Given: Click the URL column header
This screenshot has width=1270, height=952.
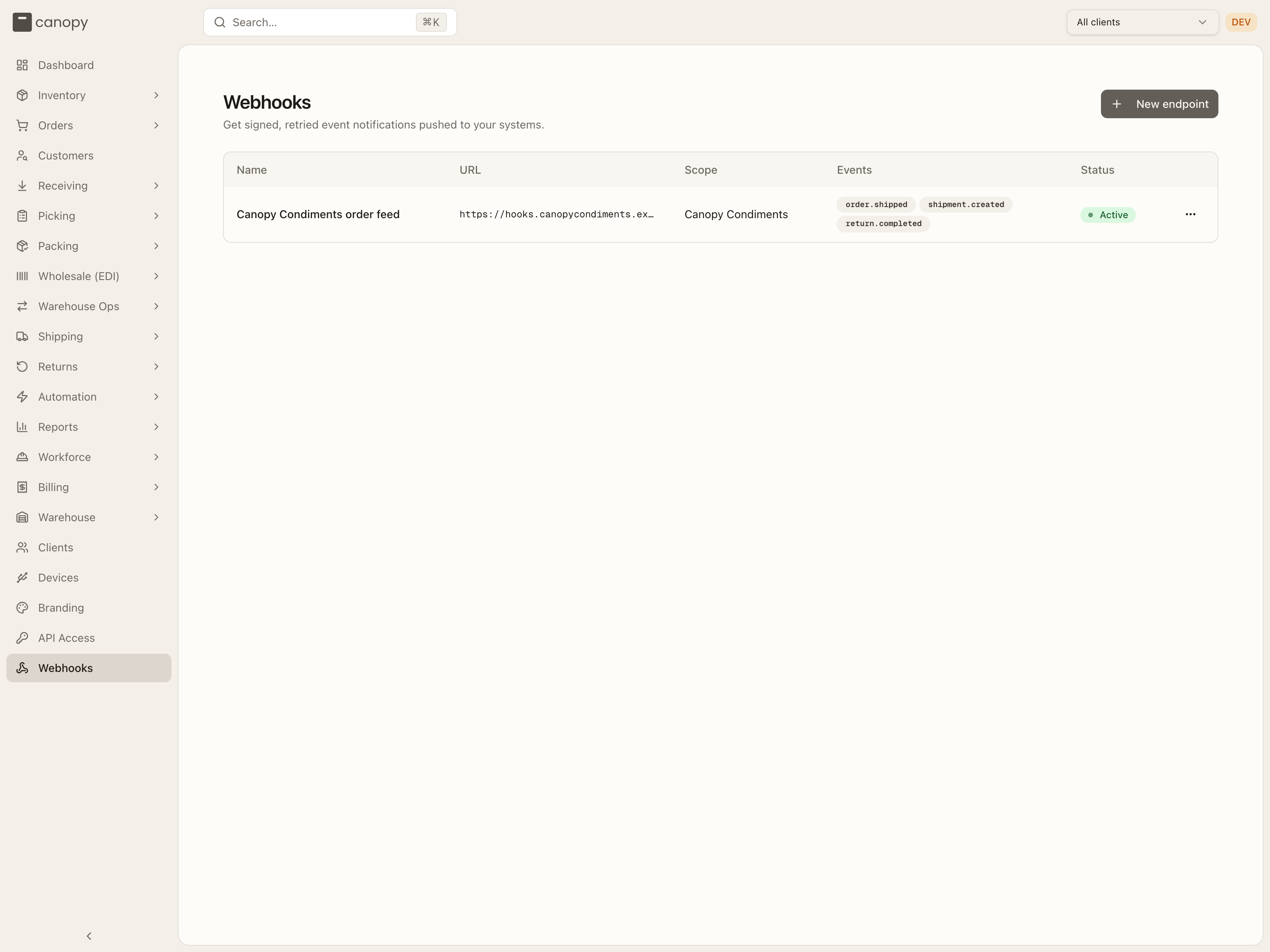Looking at the screenshot, I should pyautogui.click(x=470, y=170).
